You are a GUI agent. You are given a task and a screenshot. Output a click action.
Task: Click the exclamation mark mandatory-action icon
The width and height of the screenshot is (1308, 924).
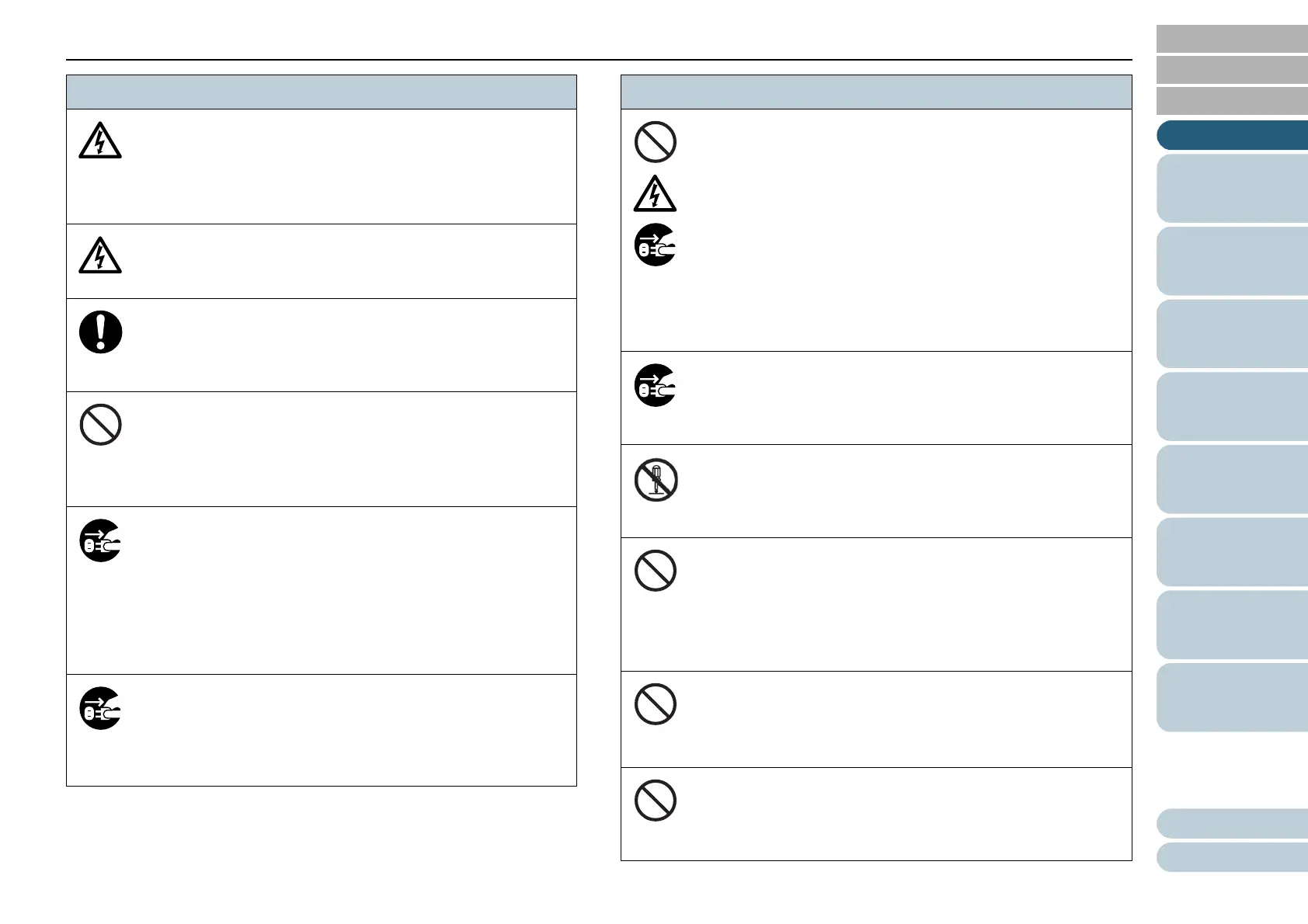point(101,332)
